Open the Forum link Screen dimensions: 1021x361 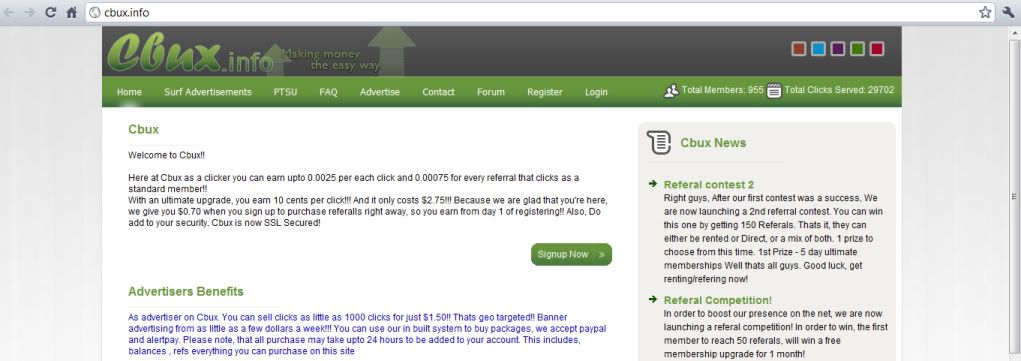point(490,92)
